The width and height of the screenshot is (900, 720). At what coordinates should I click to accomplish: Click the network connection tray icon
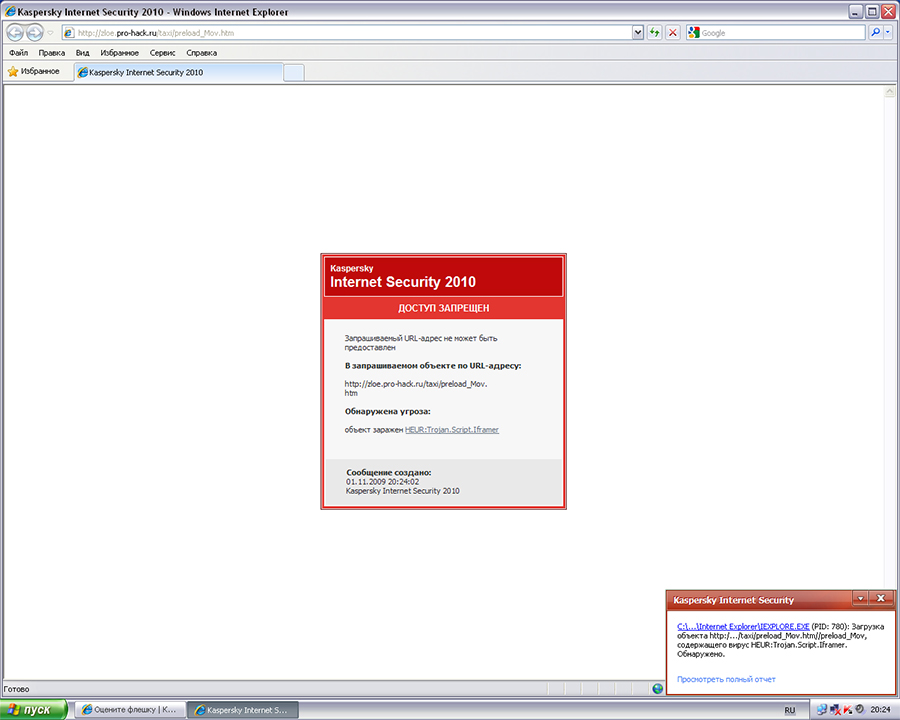click(x=822, y=709)
